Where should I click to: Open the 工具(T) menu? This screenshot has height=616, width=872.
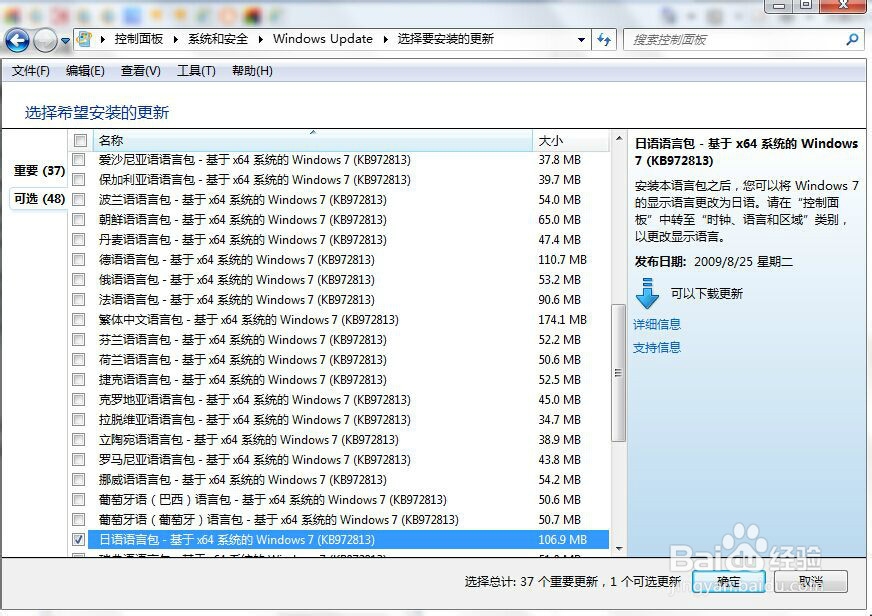click(x=196, y=71)
